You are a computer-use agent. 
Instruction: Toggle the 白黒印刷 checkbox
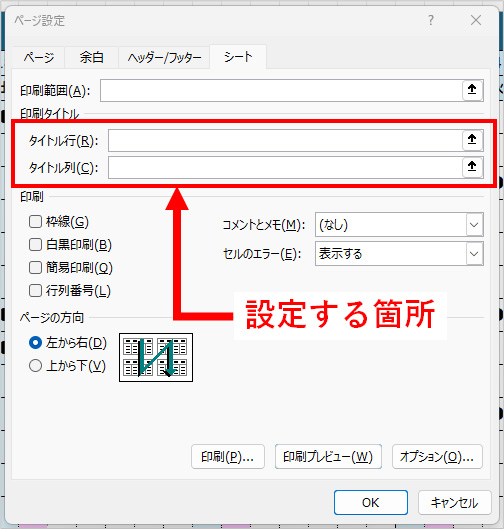coord(35,245)
